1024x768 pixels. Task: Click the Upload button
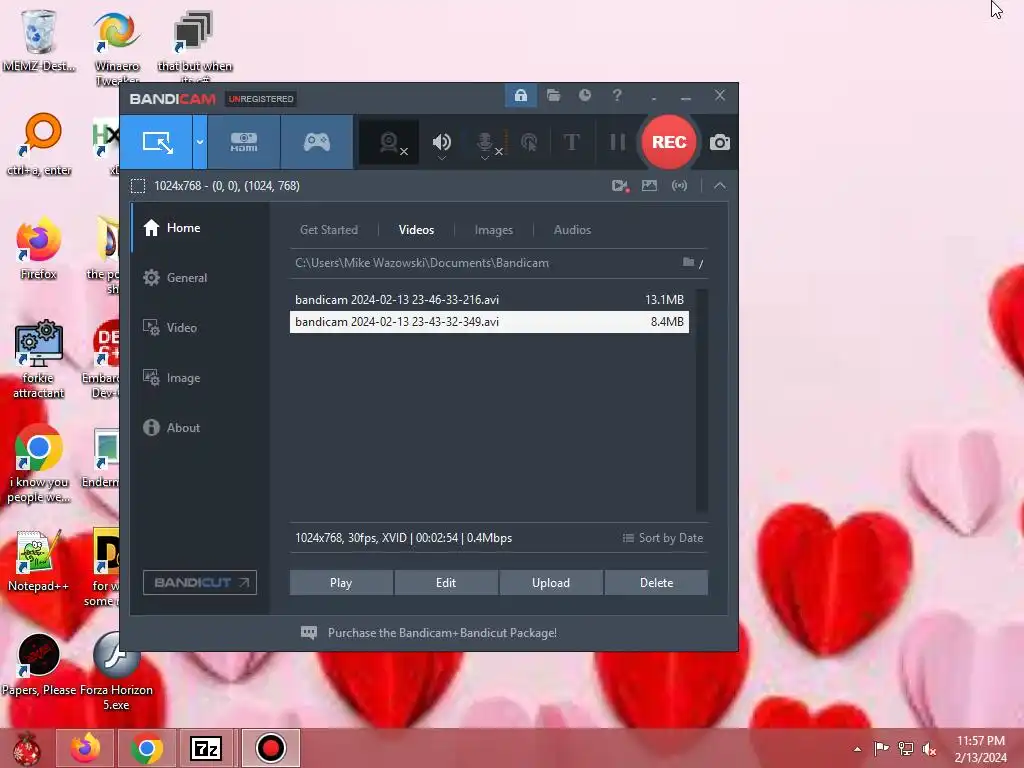551,583
